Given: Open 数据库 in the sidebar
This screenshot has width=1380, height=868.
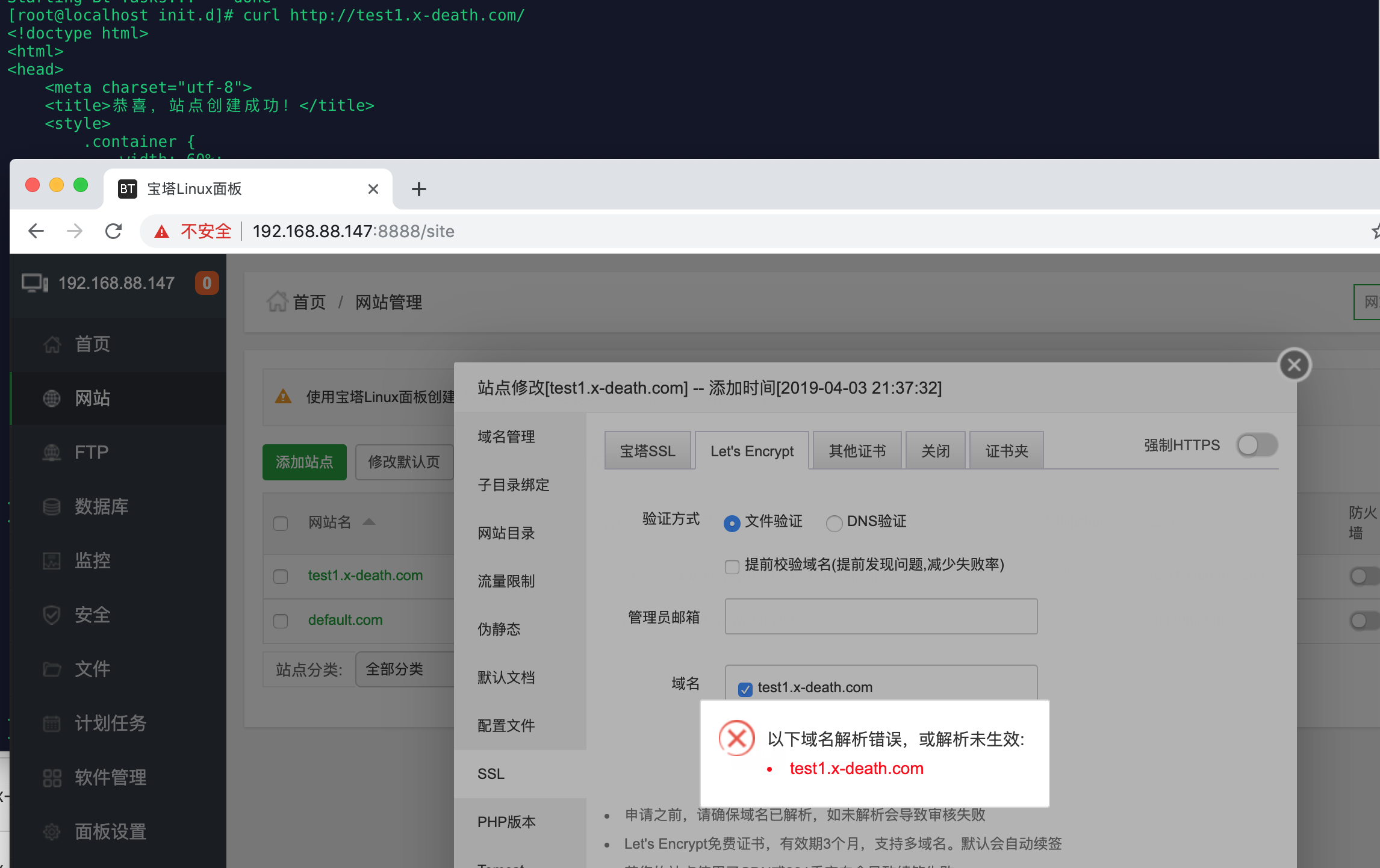Looking at the screenshot, I should tap(118, 507).
